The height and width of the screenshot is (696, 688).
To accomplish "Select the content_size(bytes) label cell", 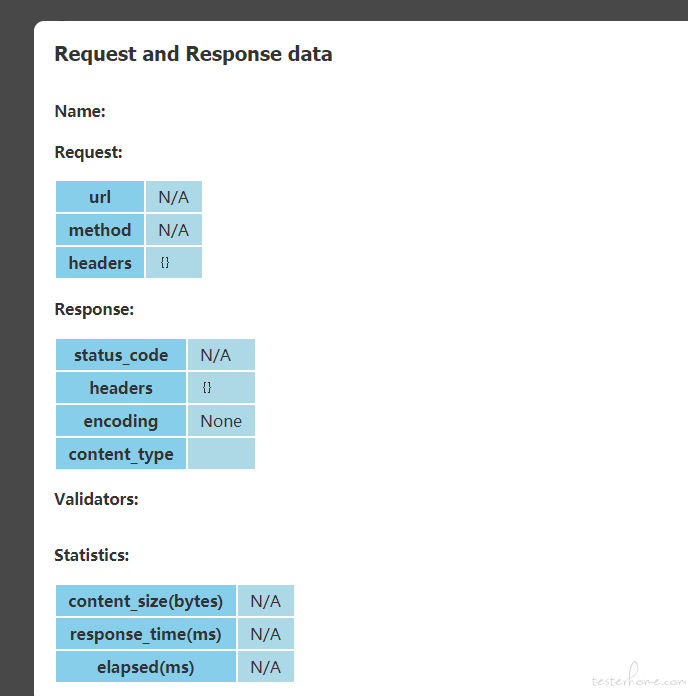I will (x=146, y=601).
